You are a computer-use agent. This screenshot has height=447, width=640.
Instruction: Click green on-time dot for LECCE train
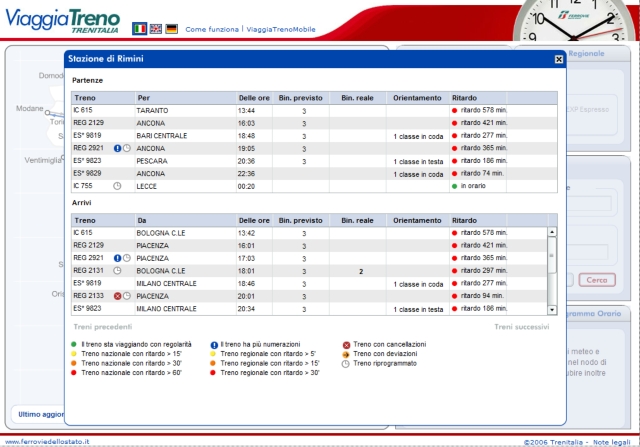coord(456,185)
